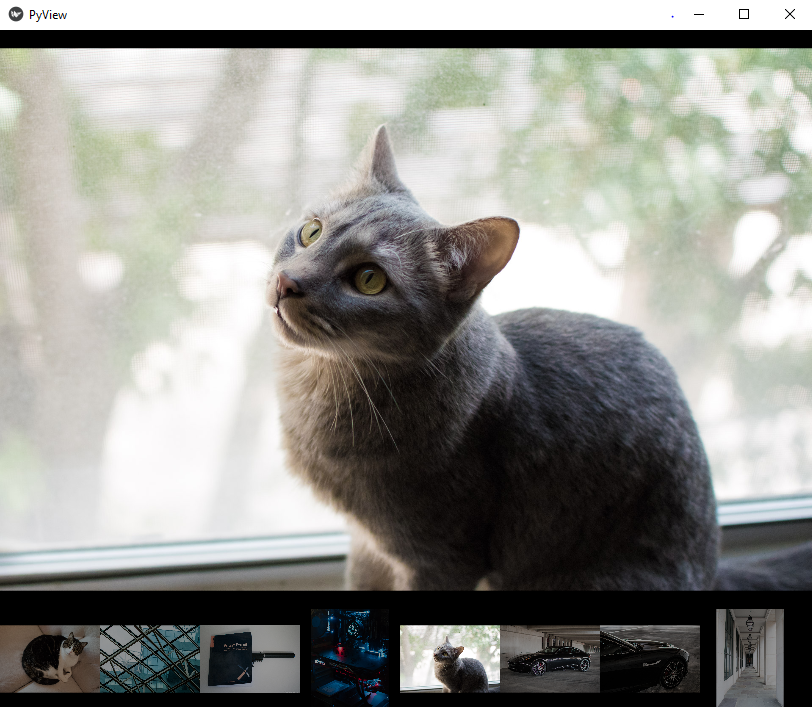Pick the corridor with lanterns thumbnail
The width and height of the screenshot is (812, 707).
(750, 658)
